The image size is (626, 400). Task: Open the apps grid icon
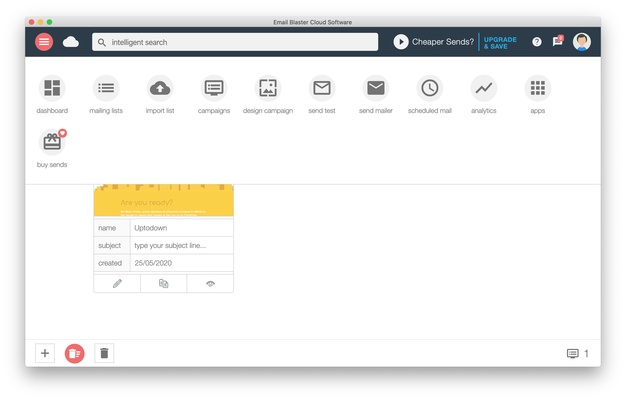pyautogui.click(x=537, y=88)
